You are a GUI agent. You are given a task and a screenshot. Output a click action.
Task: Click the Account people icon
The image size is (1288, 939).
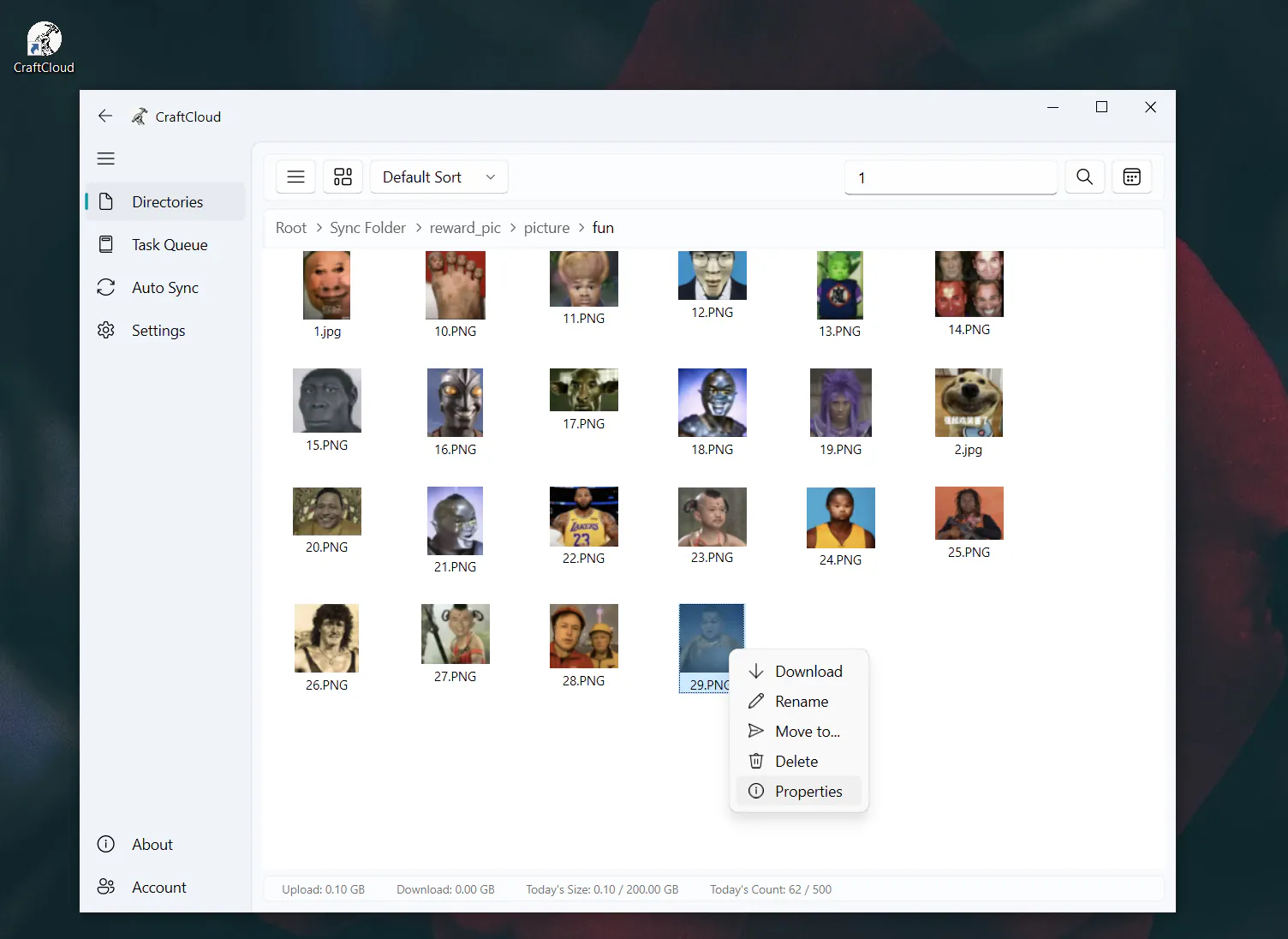tap(106, 888)
